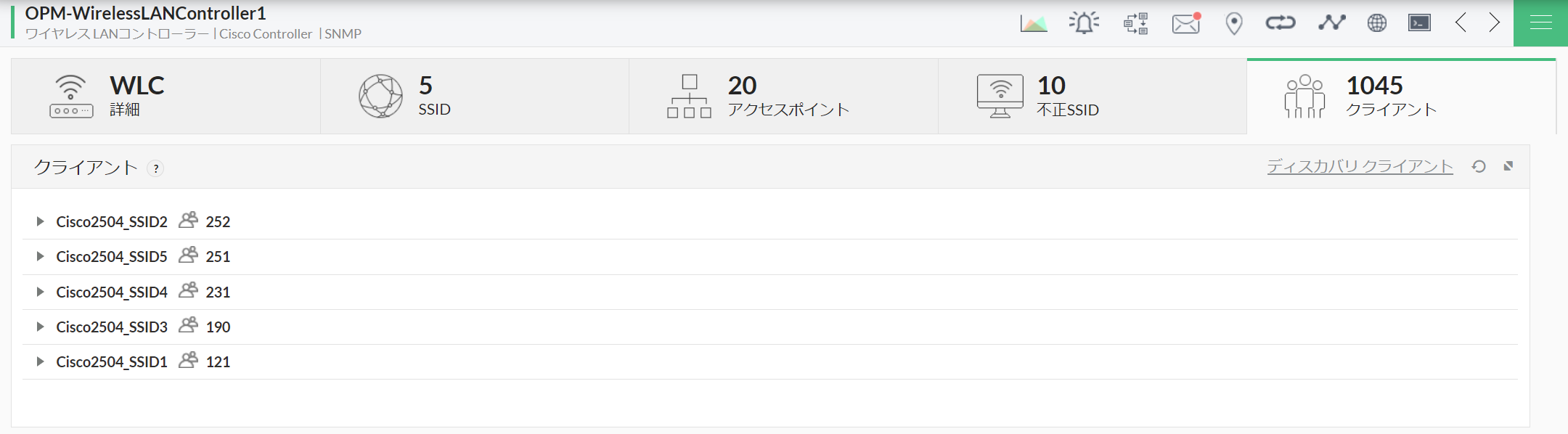The height and width of the screenshot is (434, 1568).
Task: Refresh the クライアント panel
Action: coord(1479,167)
